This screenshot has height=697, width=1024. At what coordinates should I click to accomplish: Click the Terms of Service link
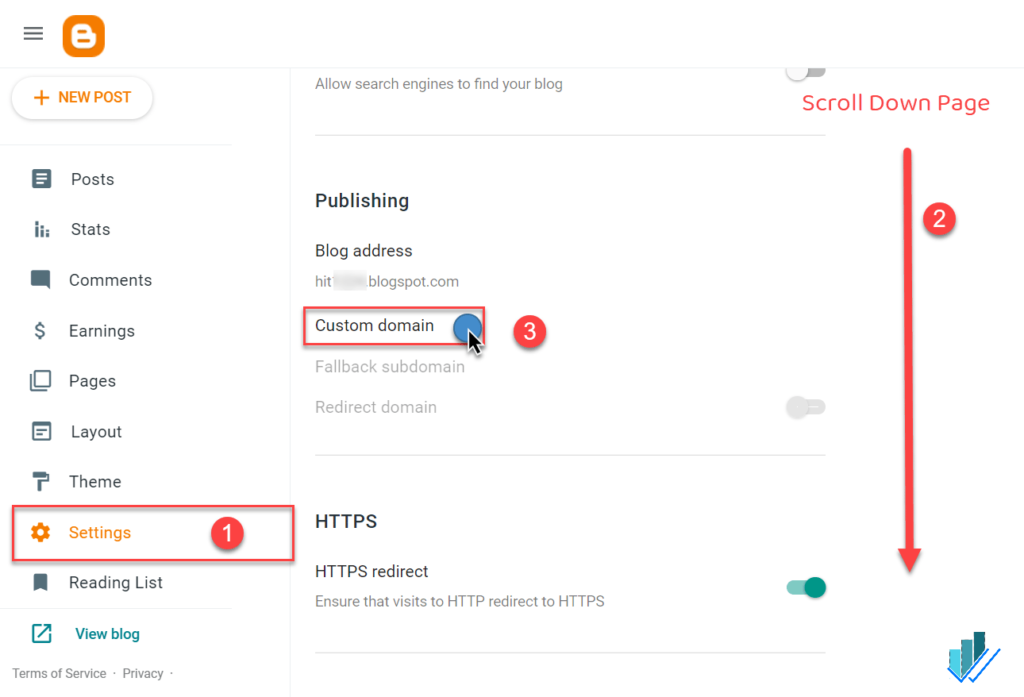(59, 673)
